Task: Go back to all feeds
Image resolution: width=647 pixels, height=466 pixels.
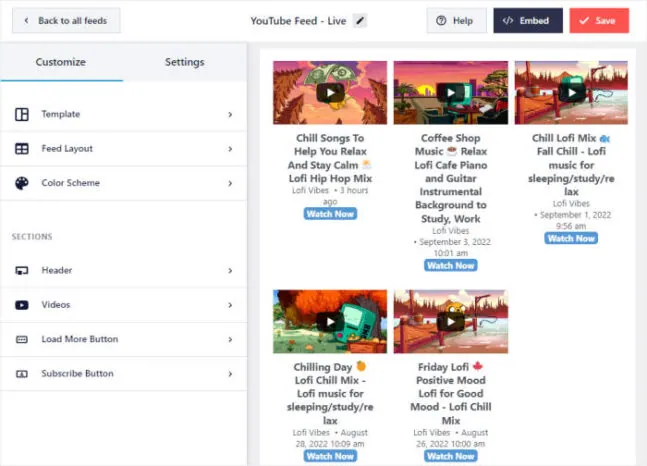Action: click(x=66, y=21)
